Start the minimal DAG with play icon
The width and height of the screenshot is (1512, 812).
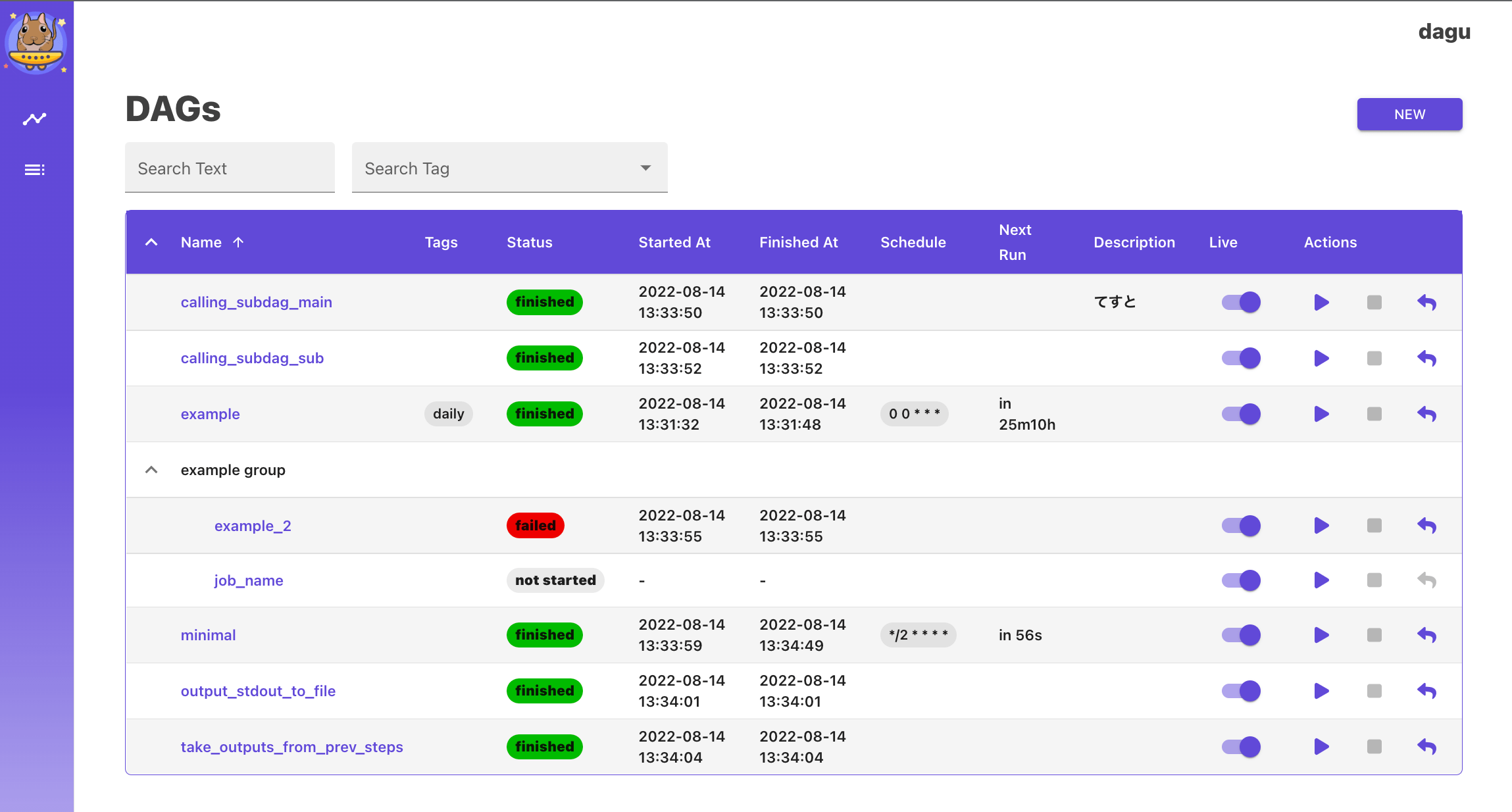click(x=1321, y=635)
